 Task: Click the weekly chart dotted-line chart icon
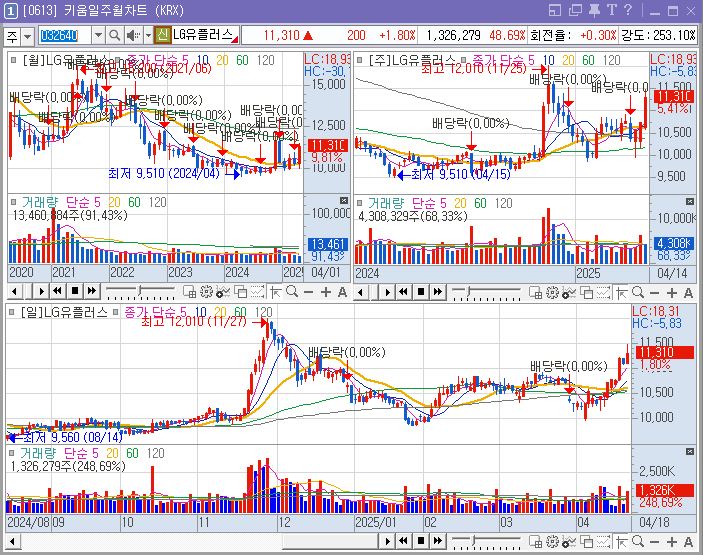(603, 293)
